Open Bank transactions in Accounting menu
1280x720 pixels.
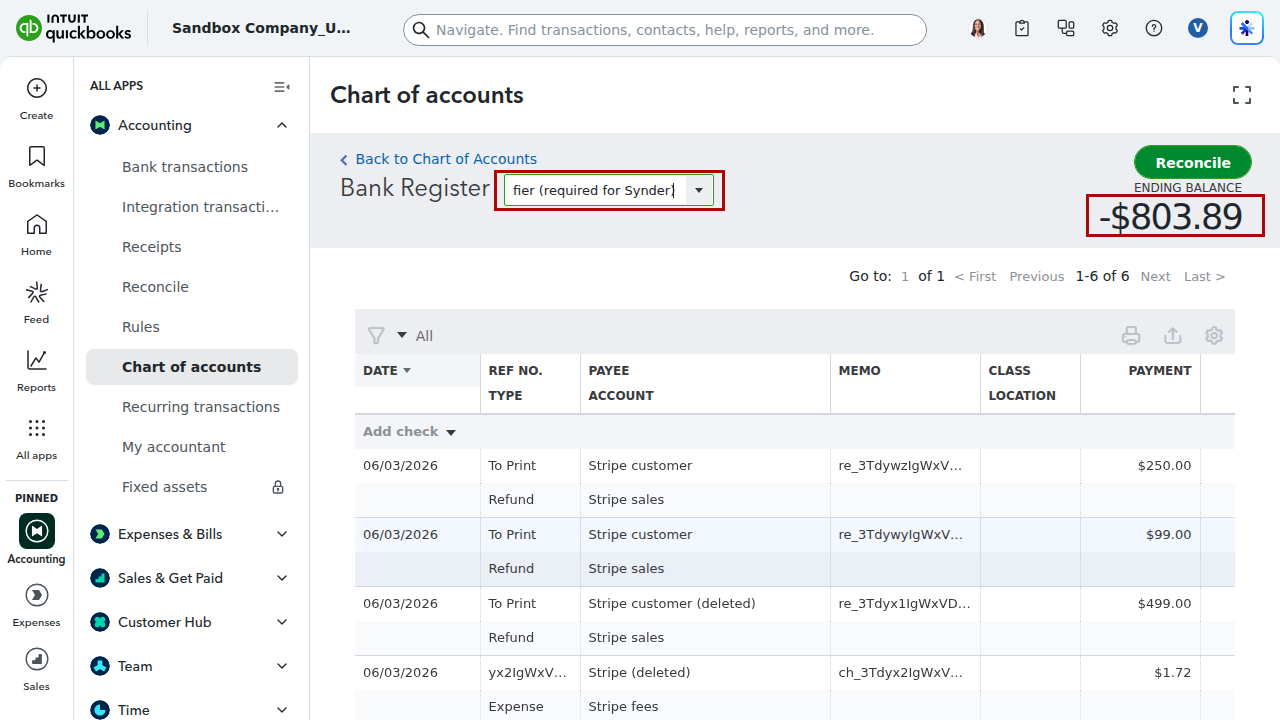[185, 167]
